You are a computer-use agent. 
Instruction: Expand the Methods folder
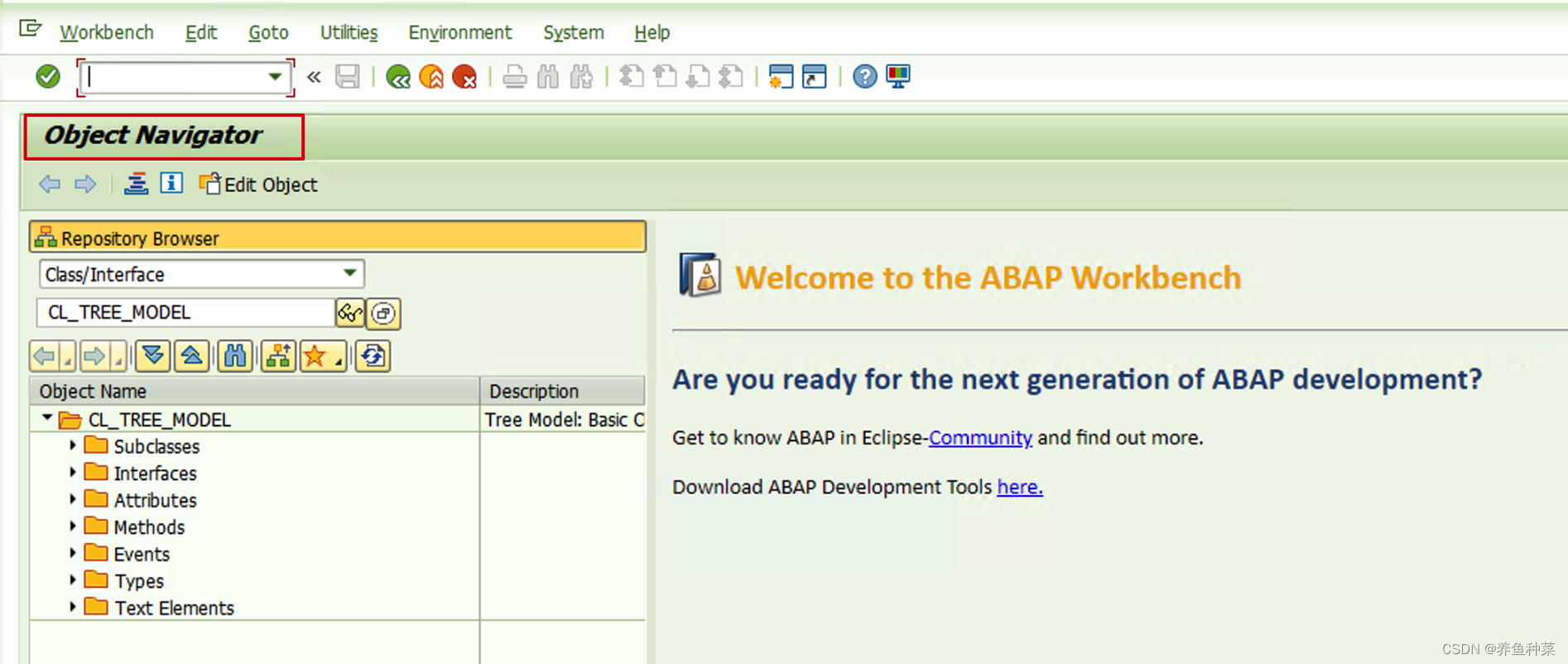point(73,527)
